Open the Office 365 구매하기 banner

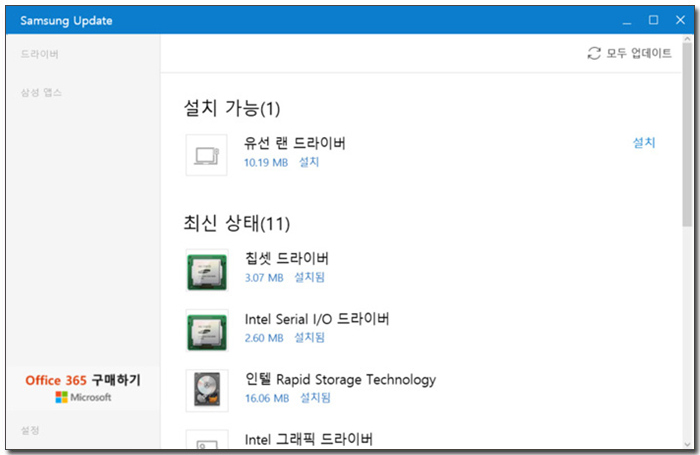click(x=83, y=388)
